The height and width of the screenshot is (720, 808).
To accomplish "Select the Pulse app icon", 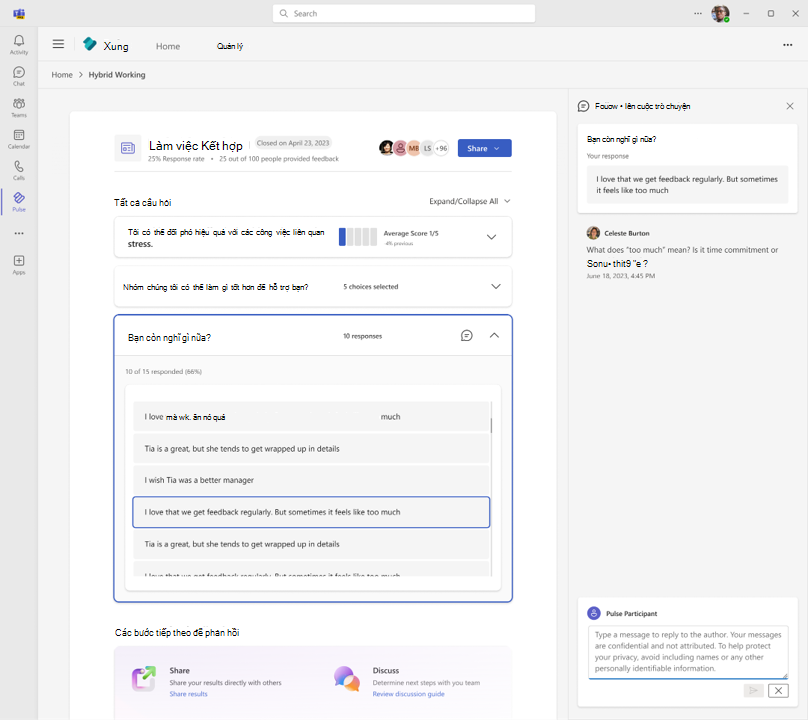I will tap(19, 202).
